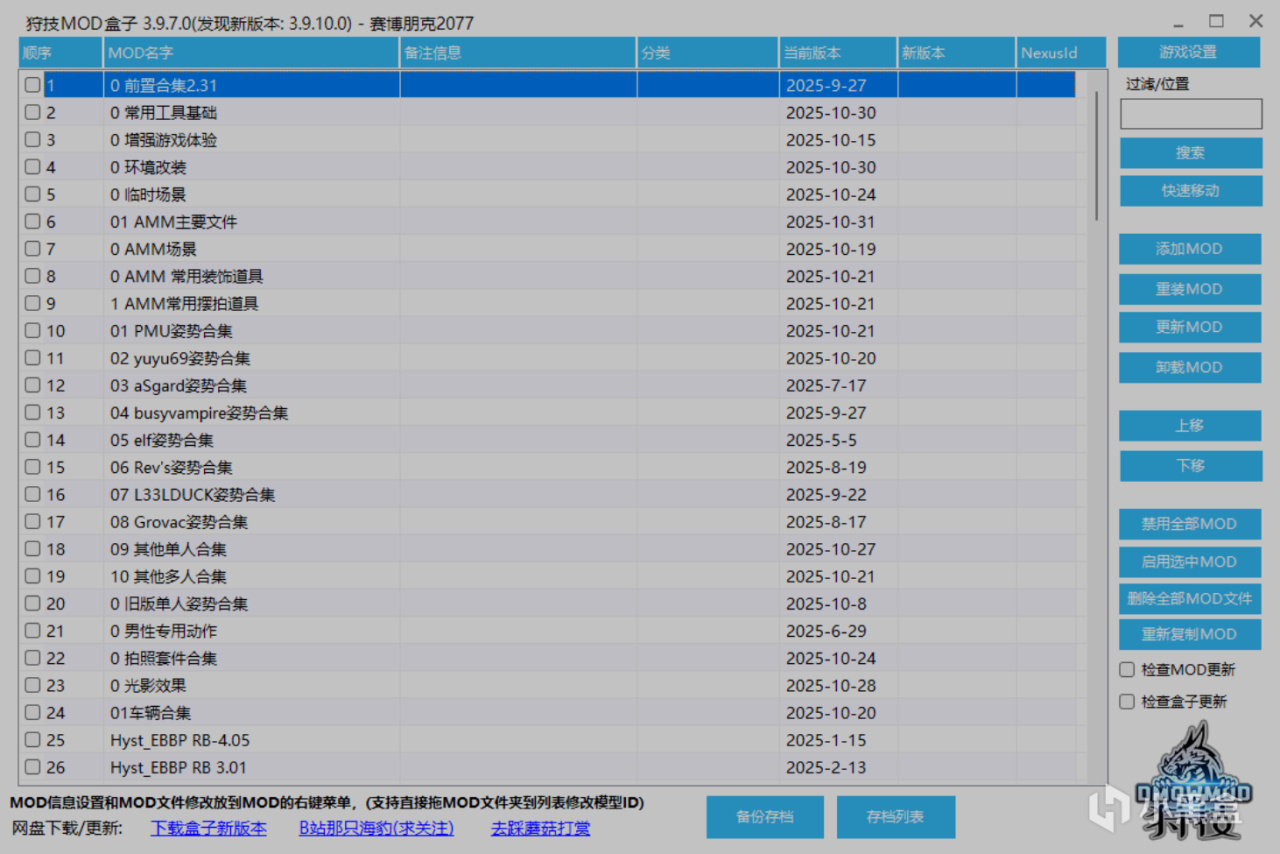Tick the checkbox for 1 AMM常用摆拍道具
This screenshot has width=1280, height=854.
tap(33, 304)
